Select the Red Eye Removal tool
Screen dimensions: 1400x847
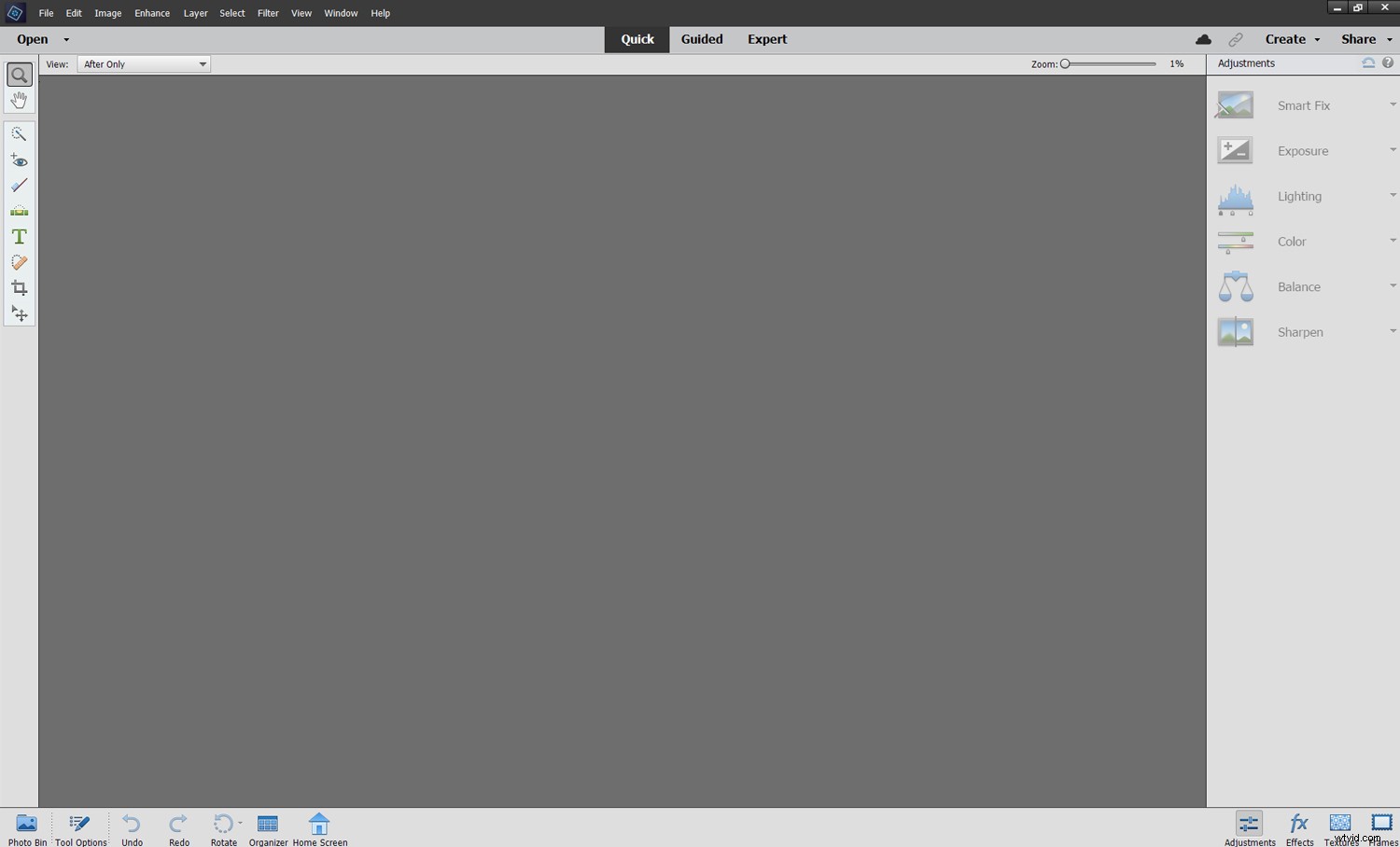click(x=19, y=160)
